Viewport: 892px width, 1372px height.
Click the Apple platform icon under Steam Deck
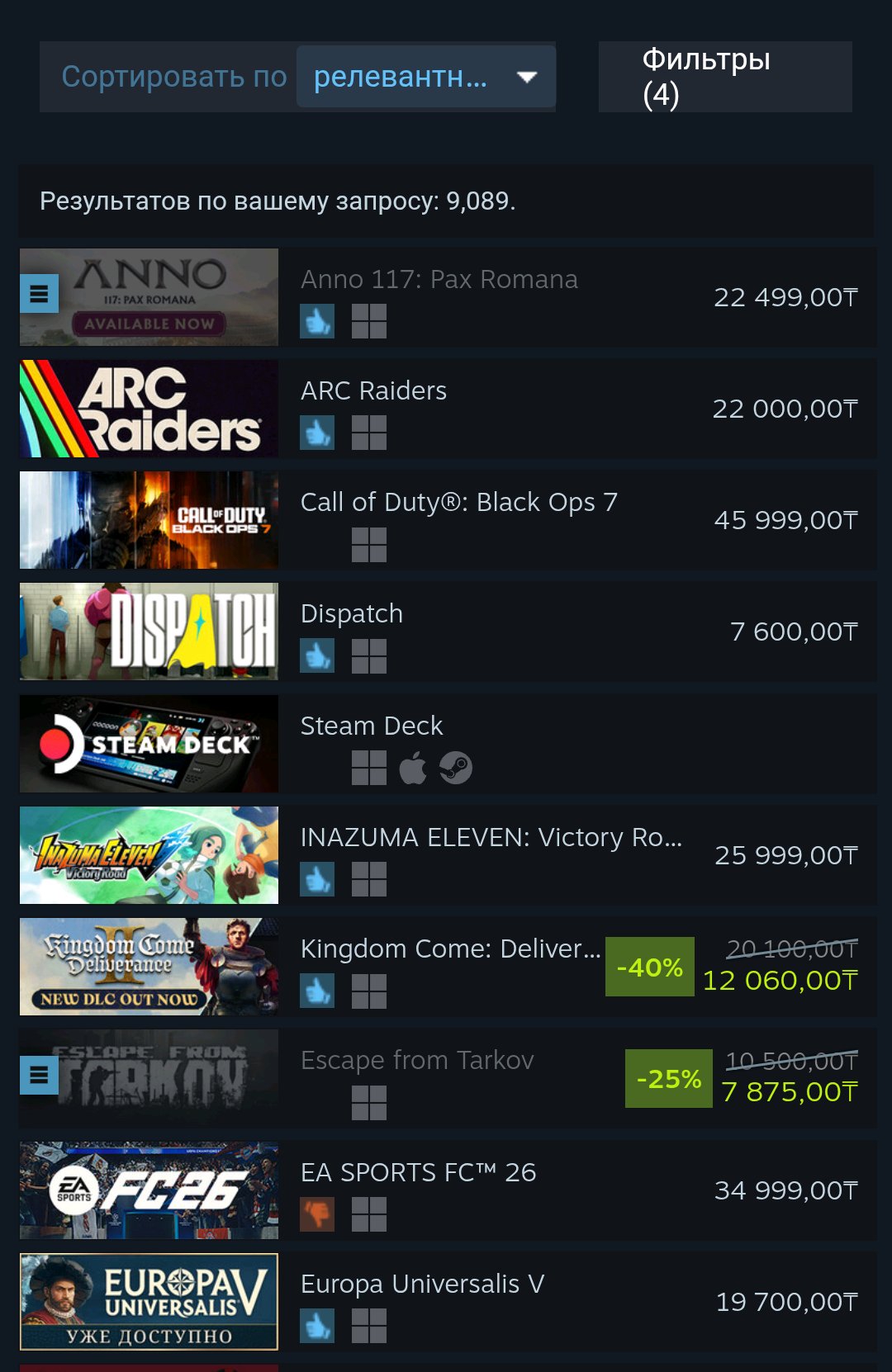coord(413,768)
